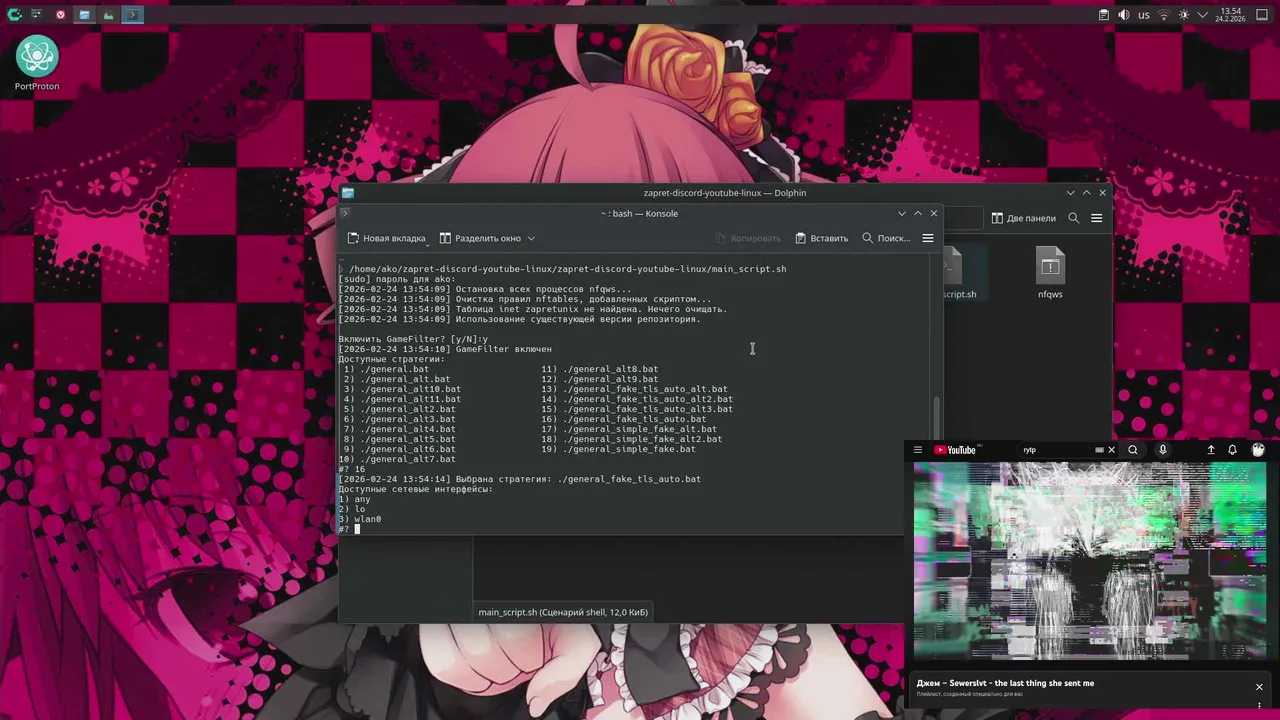Click terminal line '19) ./general_simple_fake.bat'

[x=618, y=449]
